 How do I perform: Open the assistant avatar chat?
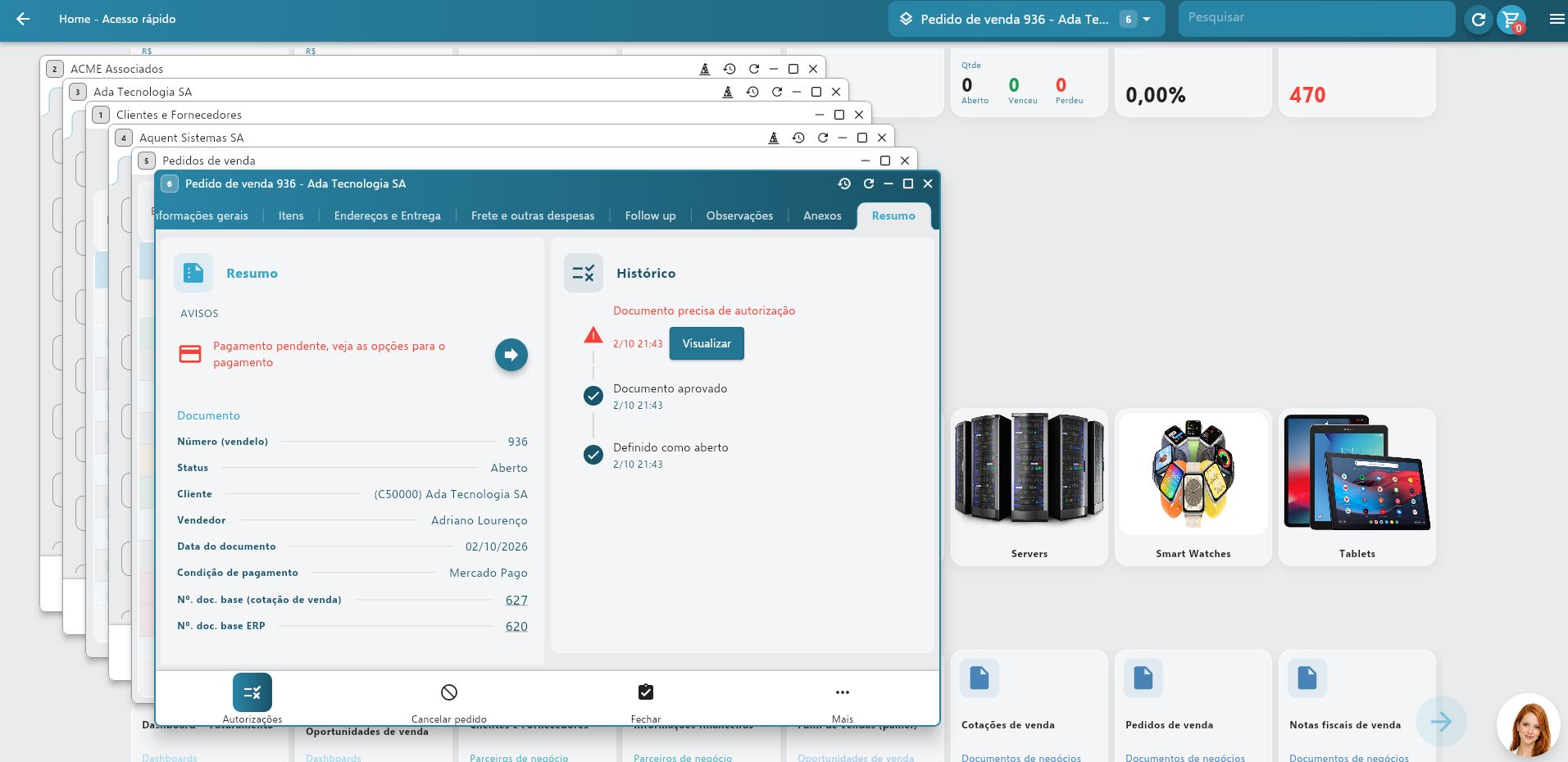point(1528,725)
